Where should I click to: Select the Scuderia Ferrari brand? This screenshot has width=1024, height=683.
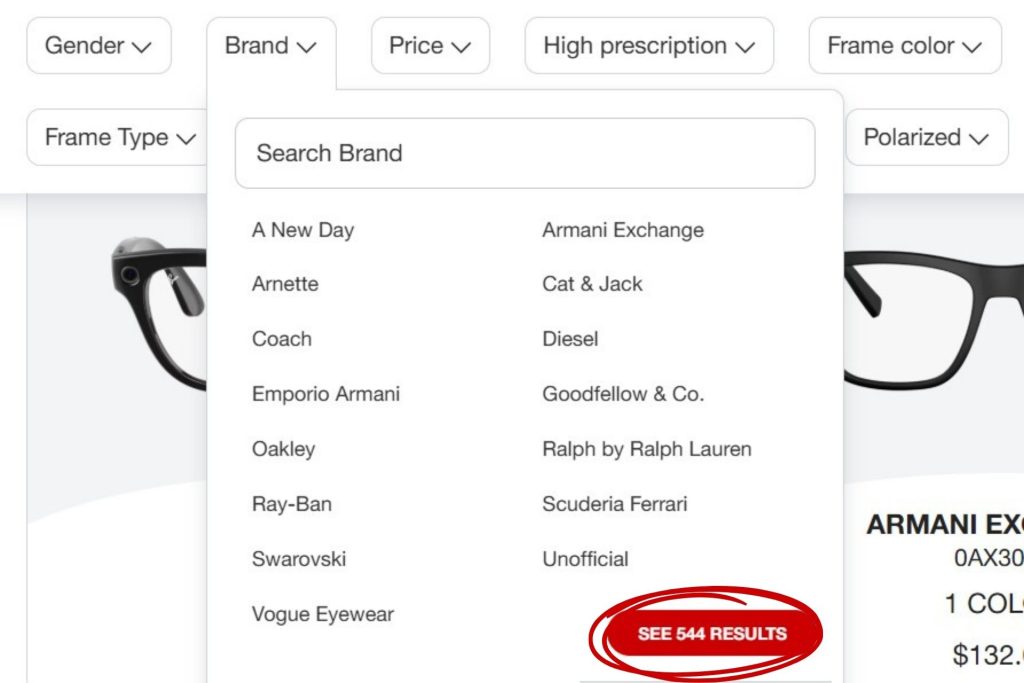tap(613, 503)
